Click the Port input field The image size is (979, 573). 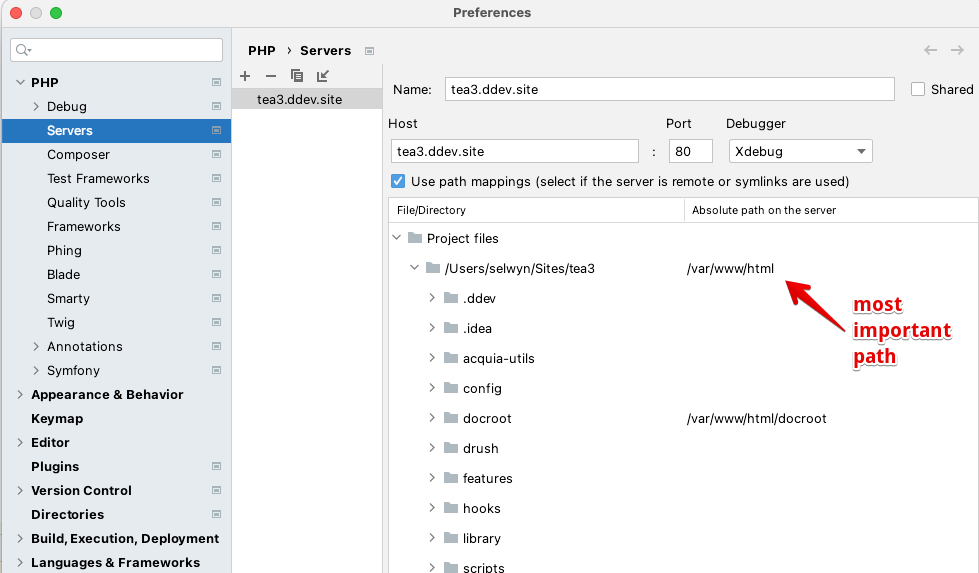(691, 151)
